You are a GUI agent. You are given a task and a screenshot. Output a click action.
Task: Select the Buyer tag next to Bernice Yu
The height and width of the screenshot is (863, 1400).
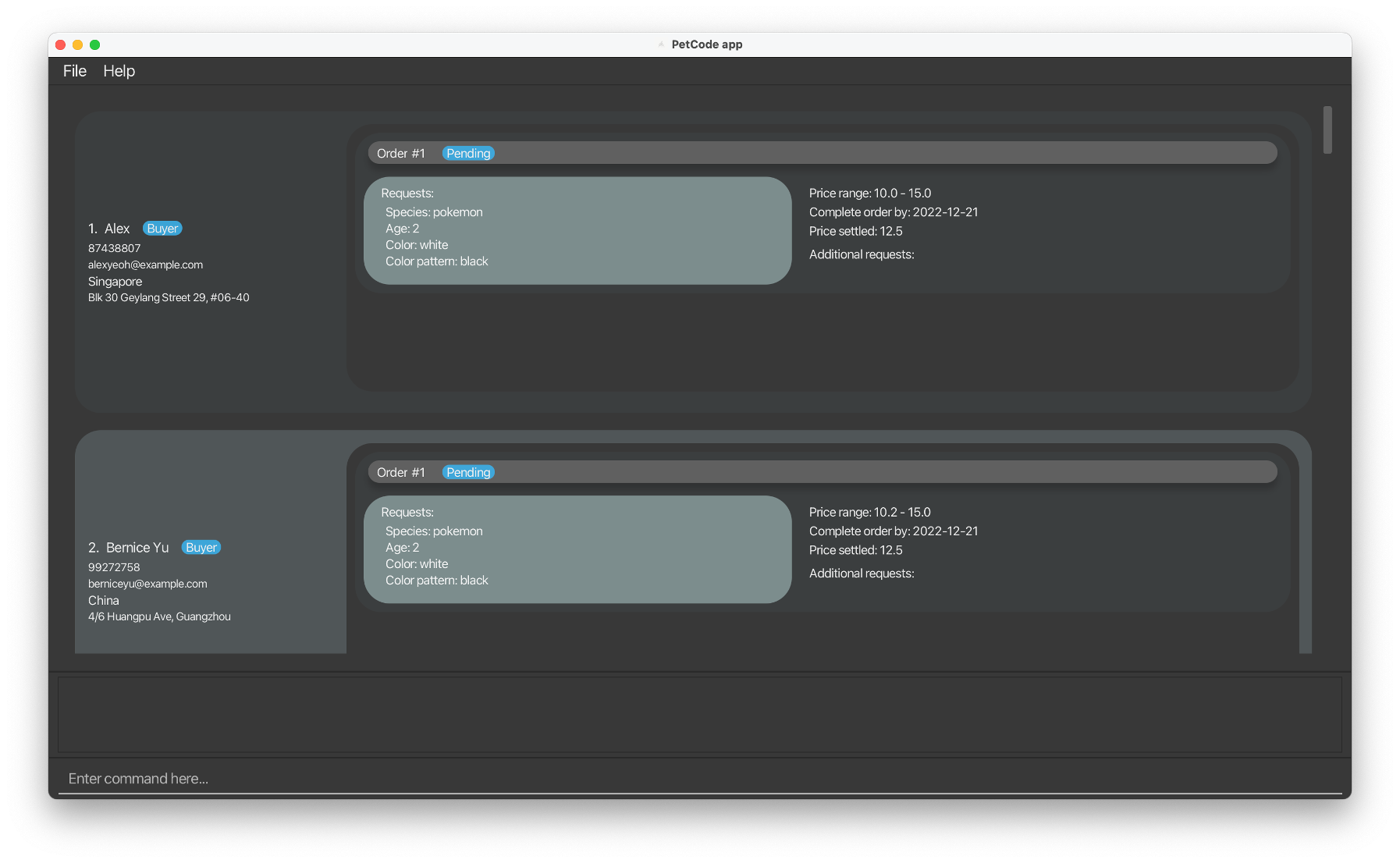point(201,548)
